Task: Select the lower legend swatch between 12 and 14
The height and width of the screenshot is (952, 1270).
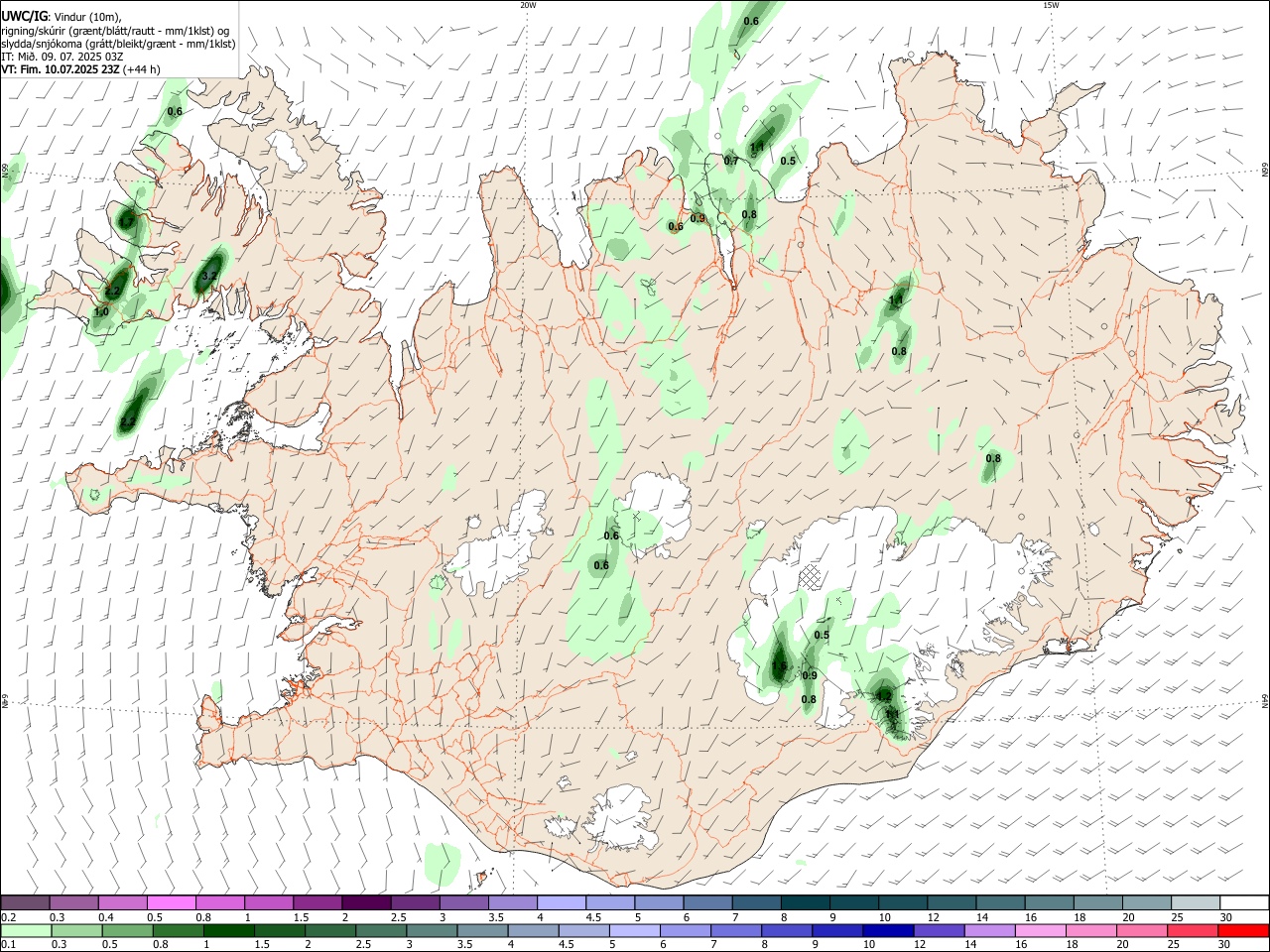Action: click(x=939, y=930)
